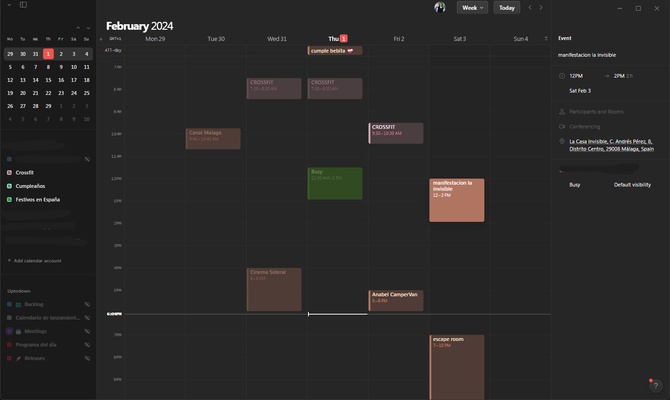Select today's date 1 in mini calendar
Image resolution: width=670 pixels, height=400 pixels.
click(48, 54)
